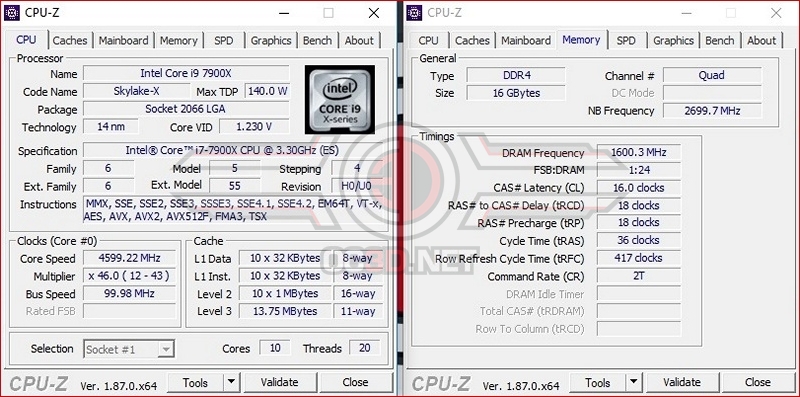Click Core Speed '4599.22 MHz' value
800x397 pixels.
tap(130, 258)
